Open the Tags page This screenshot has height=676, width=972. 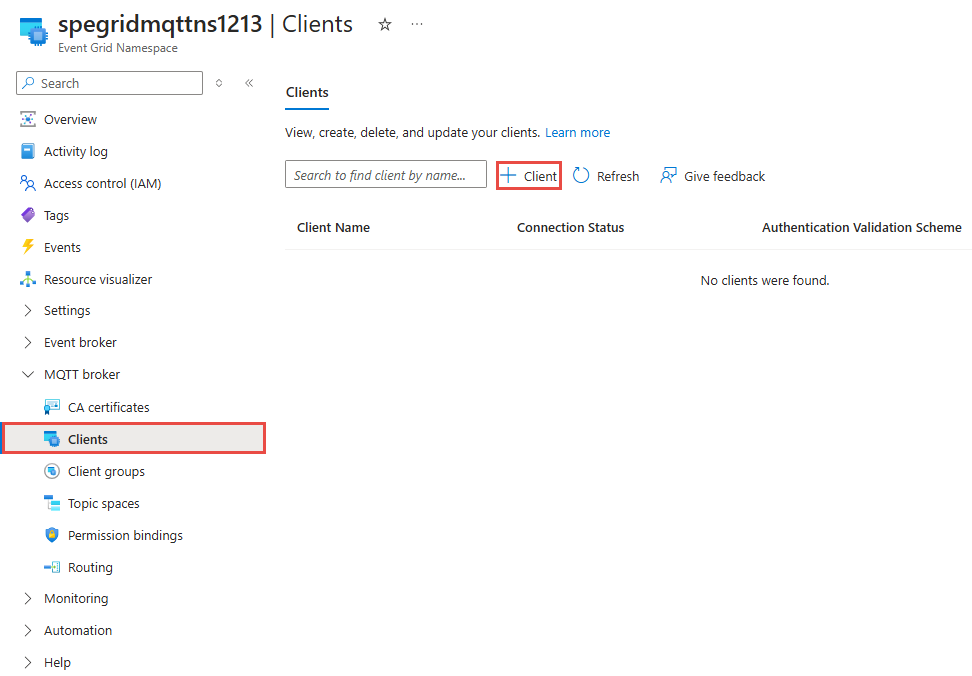pos(56,216)
